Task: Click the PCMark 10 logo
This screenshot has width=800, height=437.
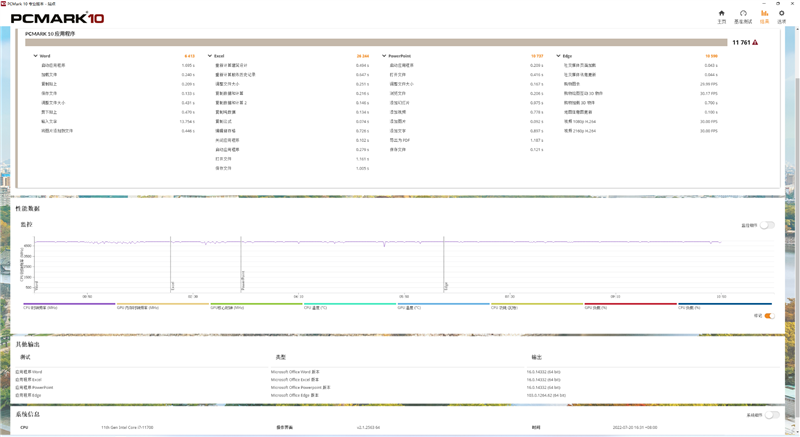Action: [58, 18]
